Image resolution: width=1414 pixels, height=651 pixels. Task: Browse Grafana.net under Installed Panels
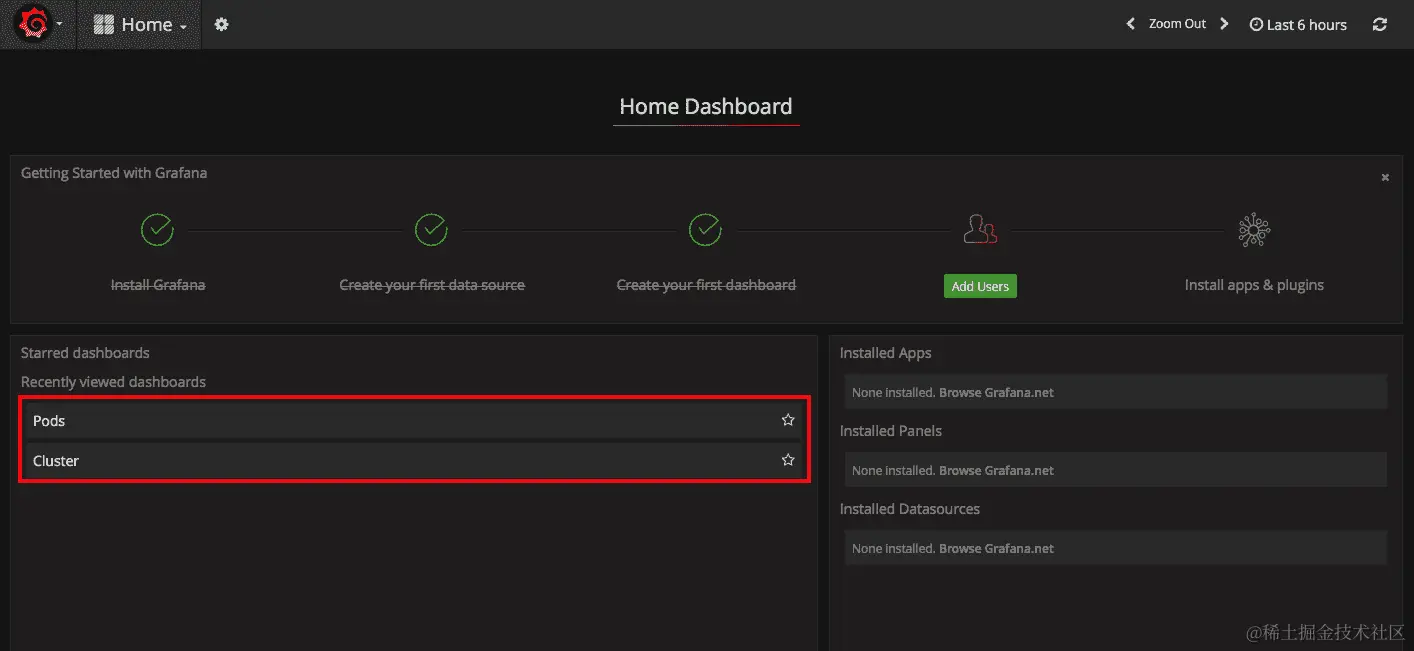[x=996, y=471]
